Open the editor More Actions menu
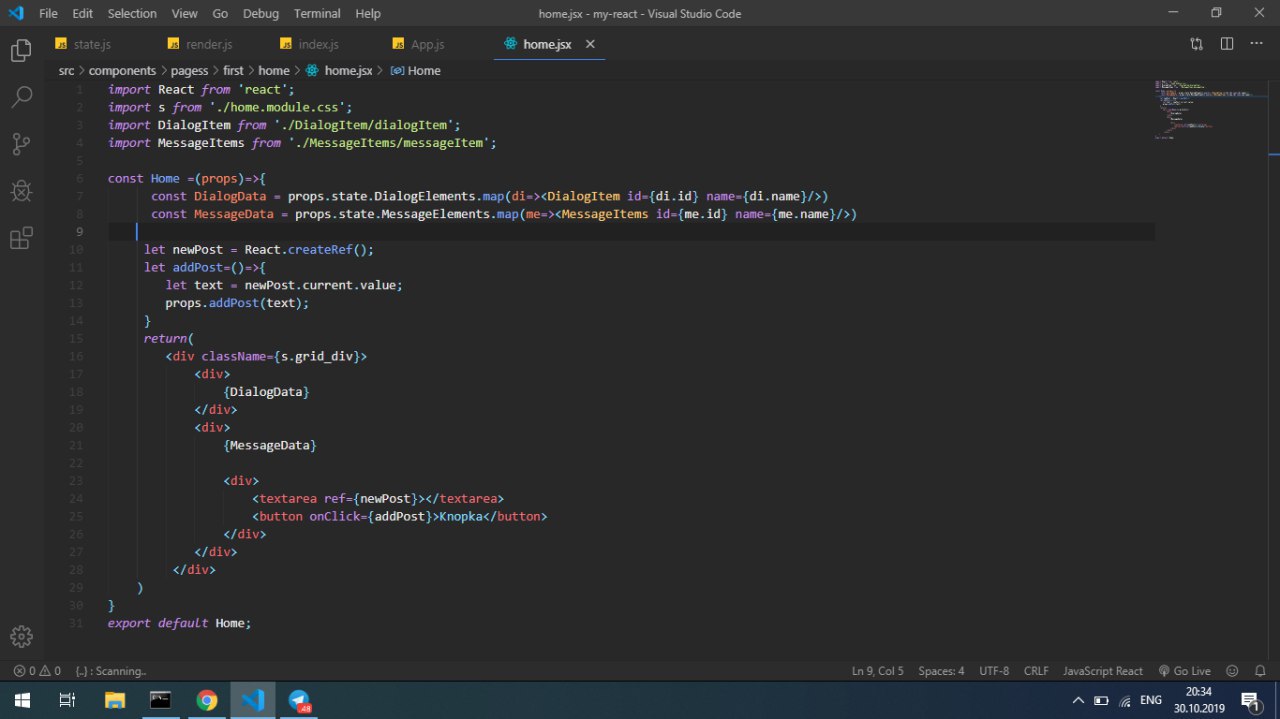The height and width of the screenshot is (719, 1280). [1255, 44]
